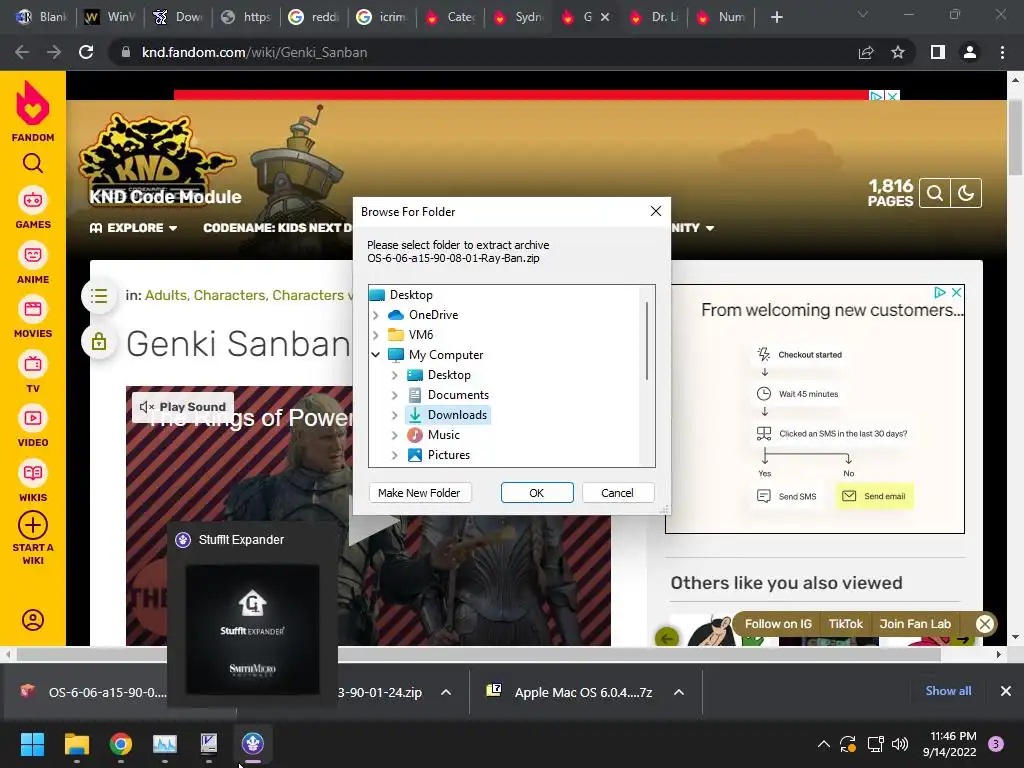Go forward to the next page

54,52
